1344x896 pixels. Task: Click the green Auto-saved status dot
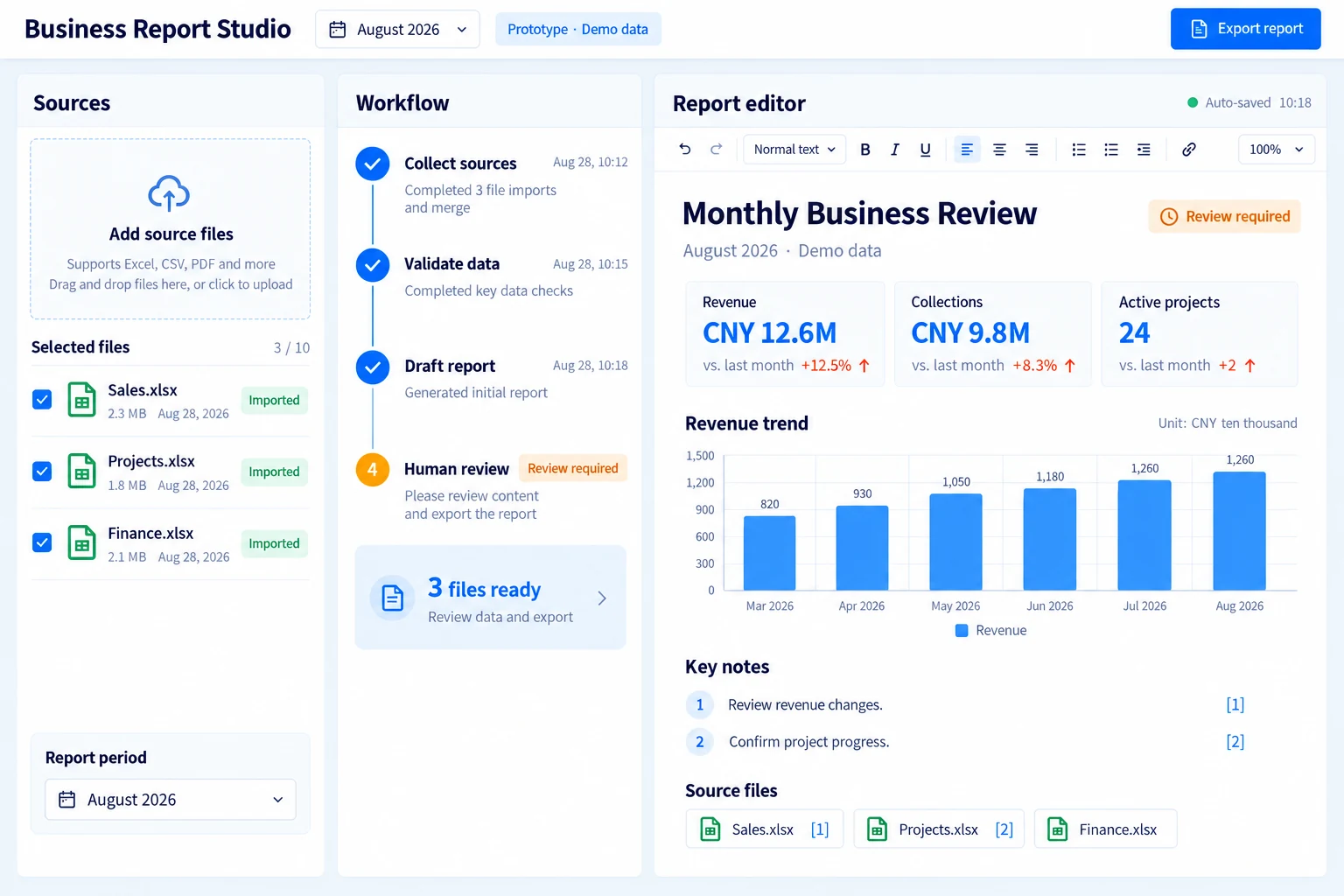pyautogui.click(x=1193, y=102)
